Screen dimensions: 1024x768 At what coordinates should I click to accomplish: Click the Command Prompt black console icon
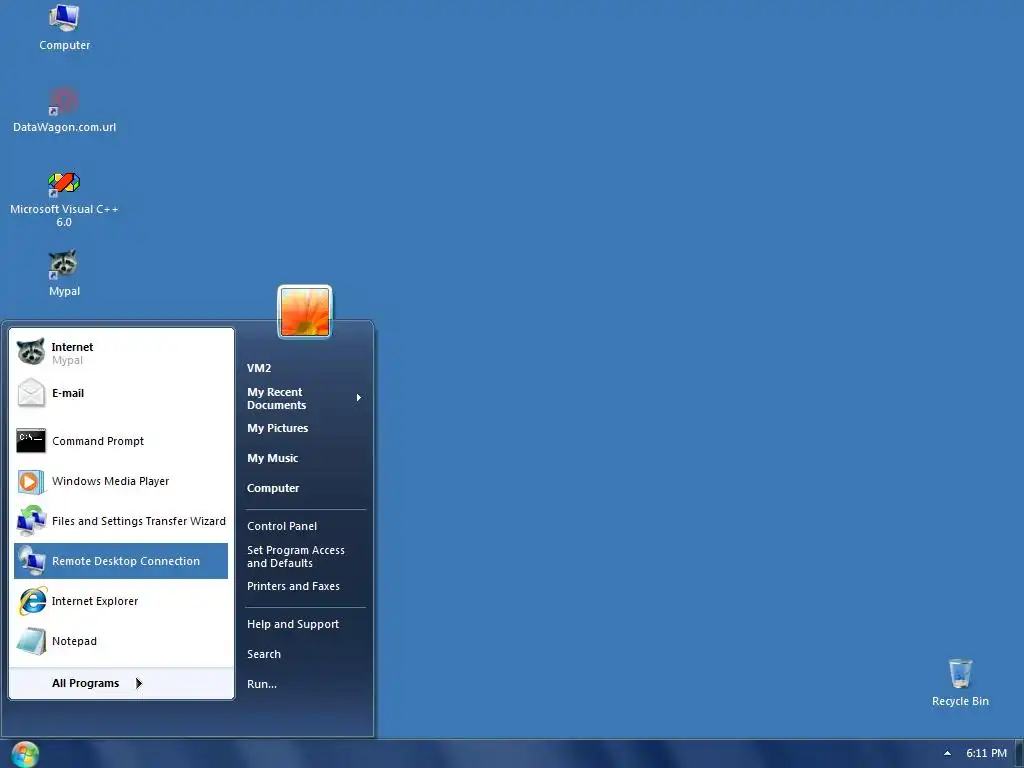click(x=31, y=441)
